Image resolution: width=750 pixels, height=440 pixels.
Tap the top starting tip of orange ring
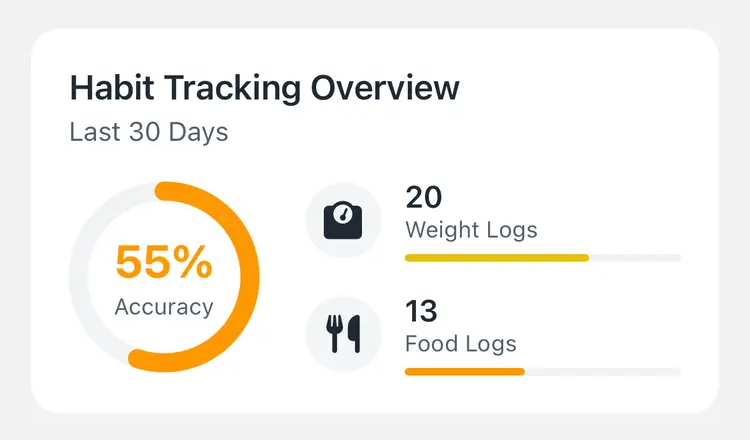[165, 191]
